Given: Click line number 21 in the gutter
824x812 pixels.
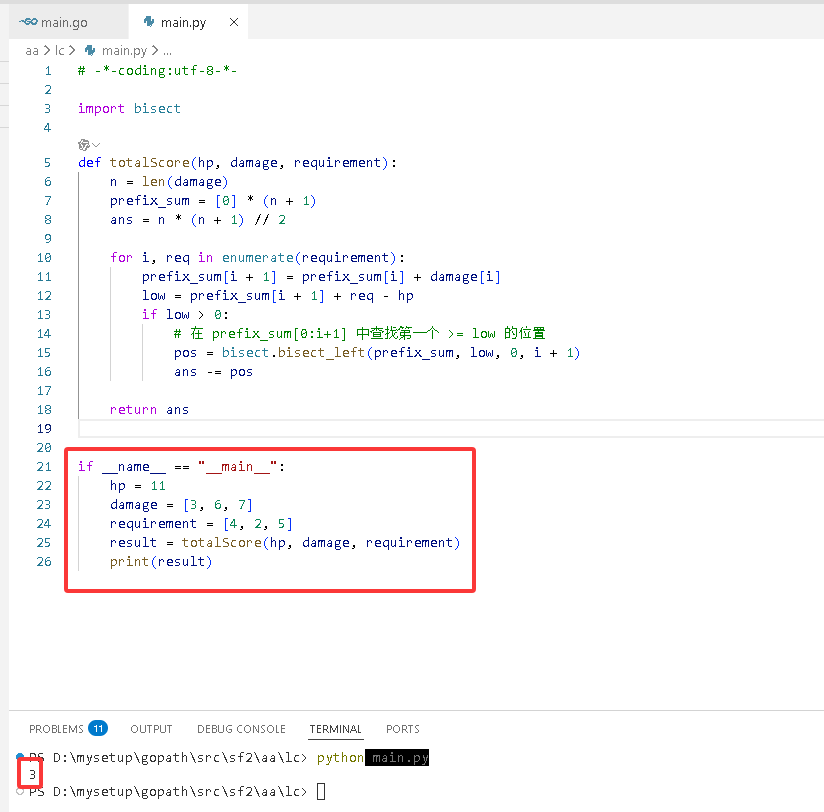Looking at the screenshot, I should 44,467.
